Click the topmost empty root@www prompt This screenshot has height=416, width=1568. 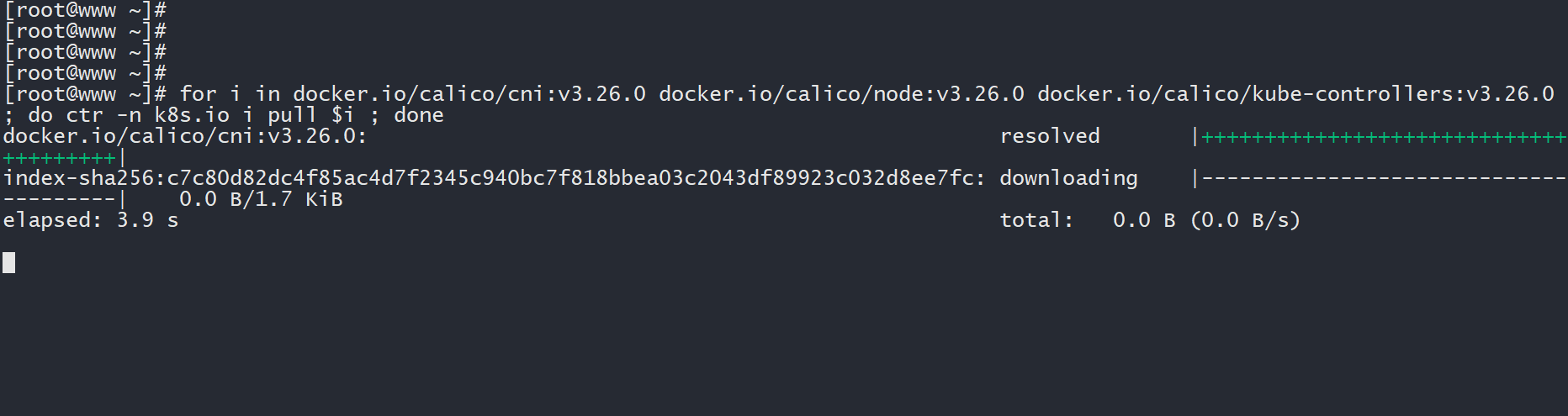(84, 10)
